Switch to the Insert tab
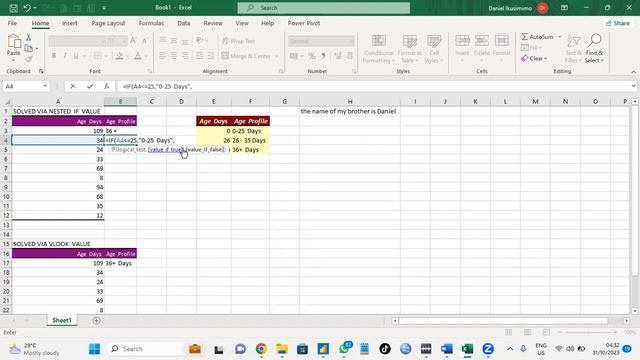This screenshot has height=360, width=640. (x=69, y=23)
